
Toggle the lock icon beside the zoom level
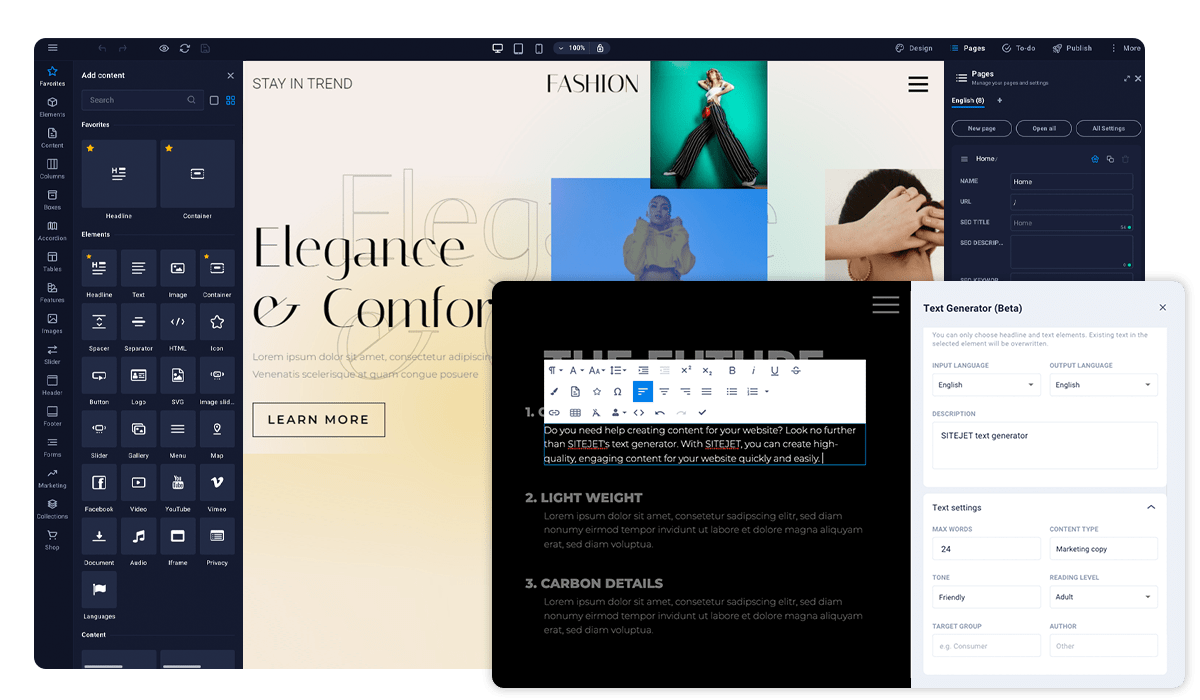(x=600, y=48)
